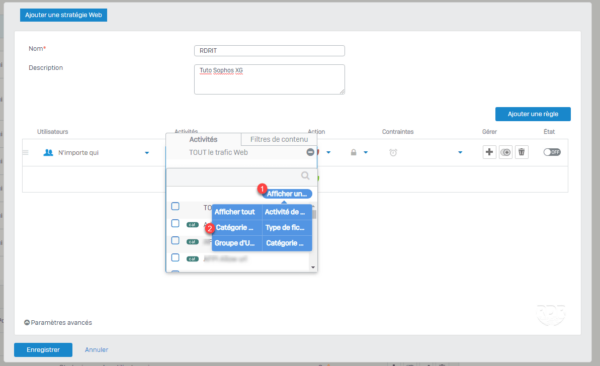Open the Contraintes dropdown arrow
Viewport: 600px width, 366px height.
coord(460,152)
